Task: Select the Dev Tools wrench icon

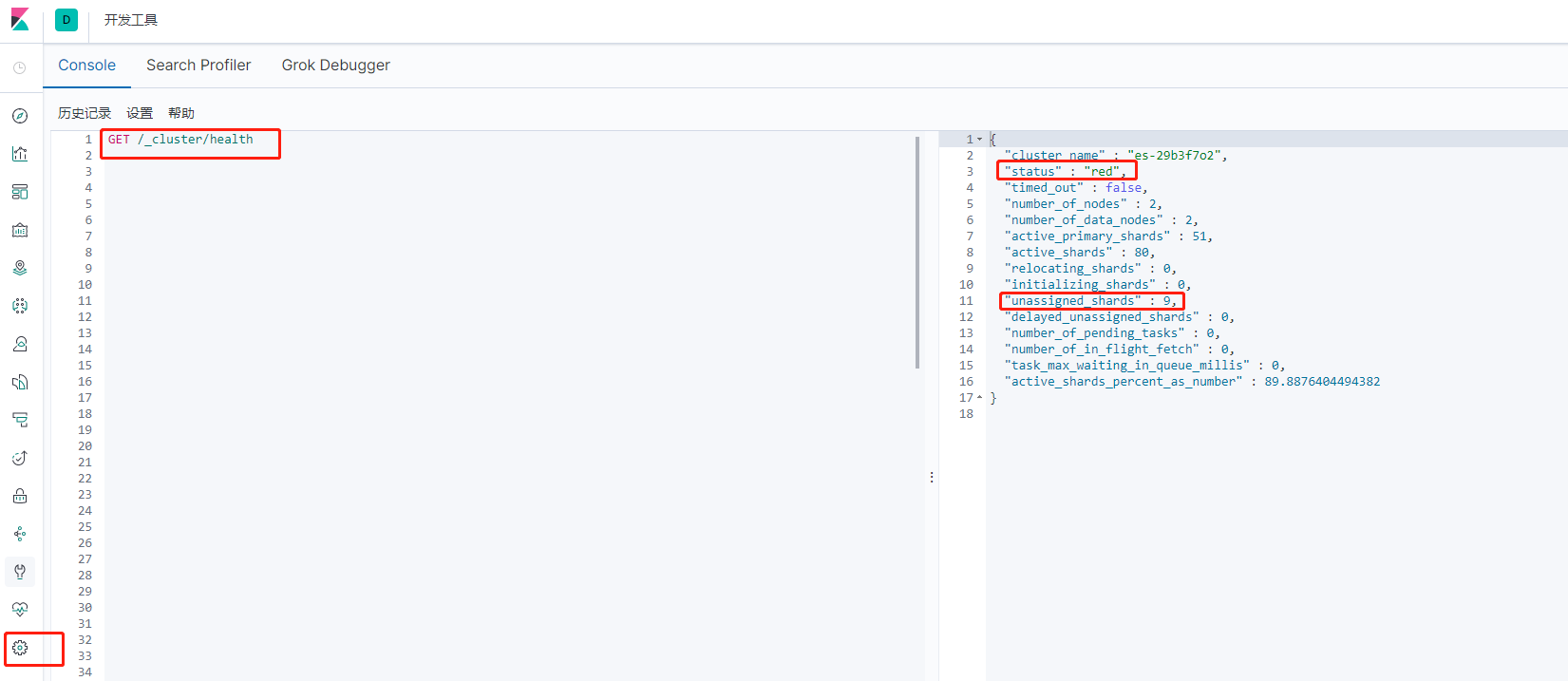Action: pos(20,572)
